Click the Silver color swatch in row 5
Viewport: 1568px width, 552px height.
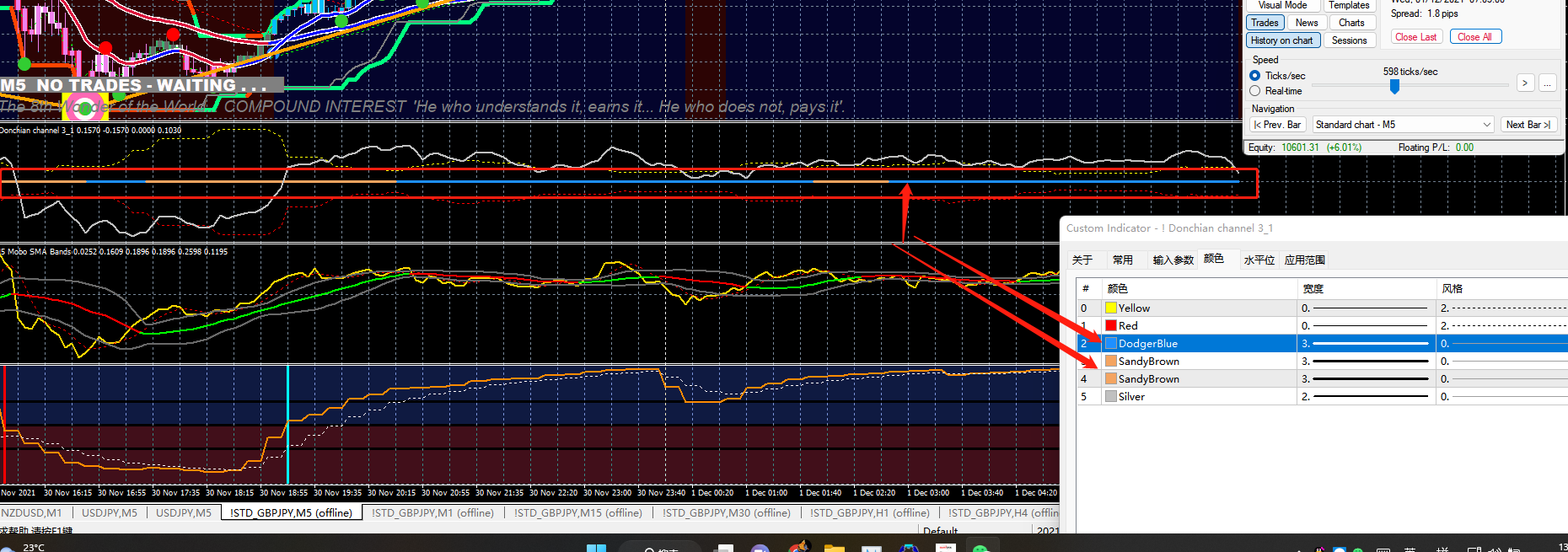(1110, 397)
